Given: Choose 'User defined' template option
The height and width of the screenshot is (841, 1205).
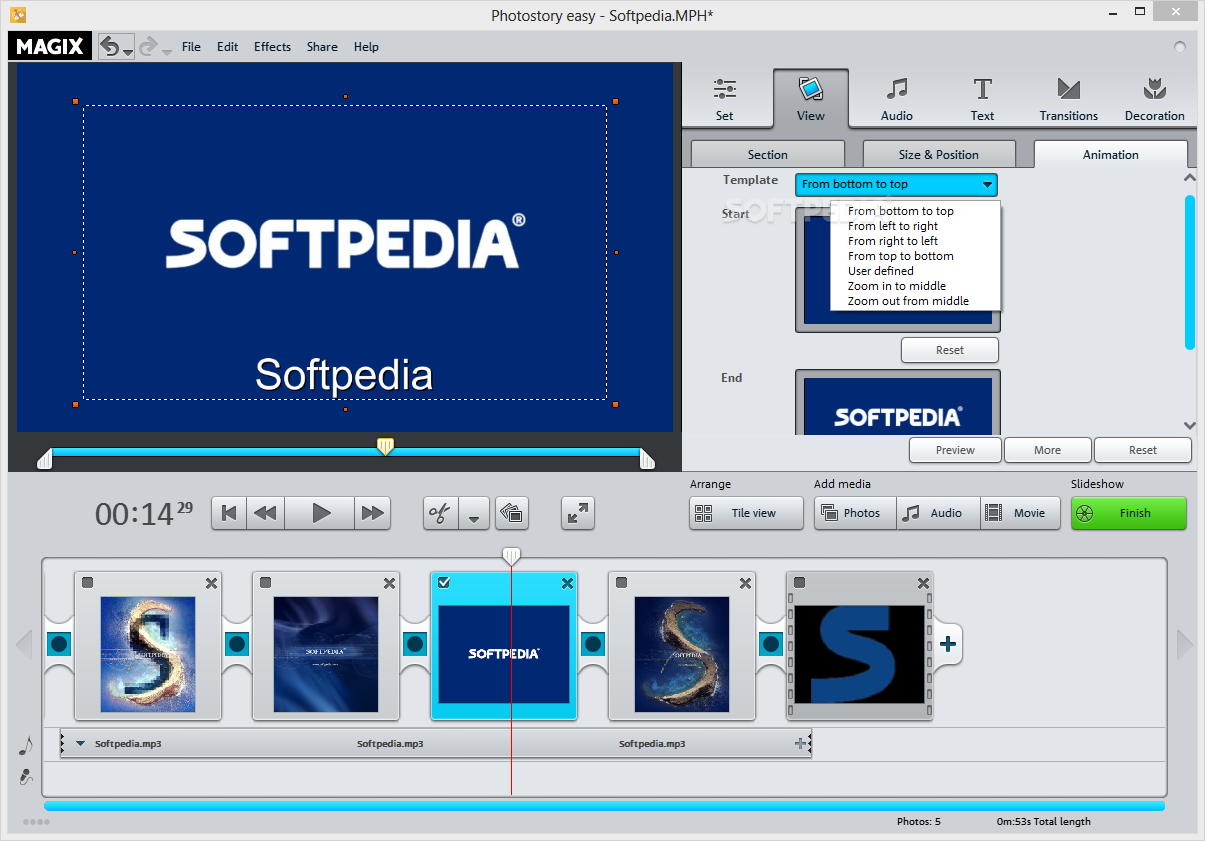Looking at the screenshot, I should tap(881, 271).
